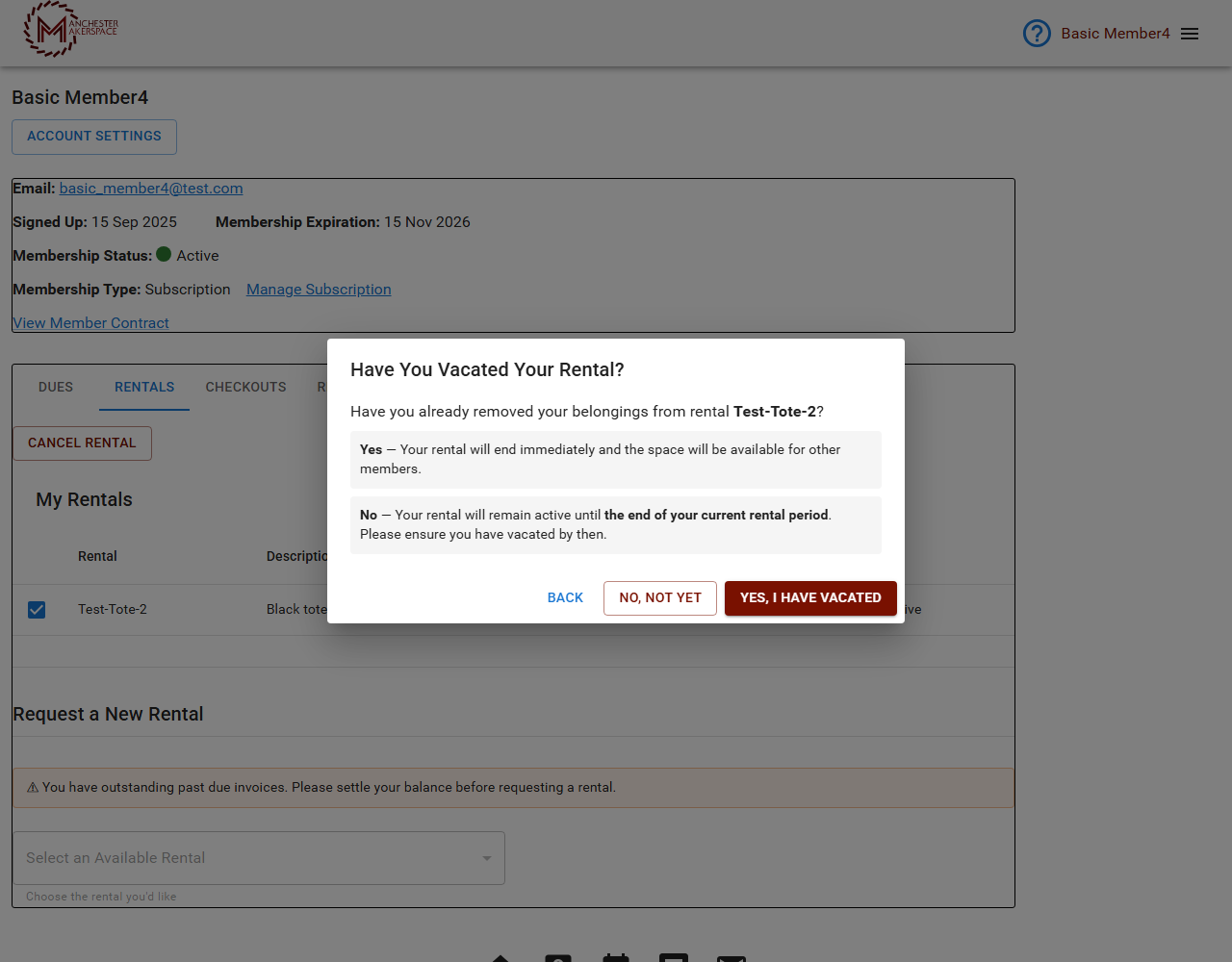Click the Rental column header
This screenshot has height=962, width=1232.
(97, 557)
